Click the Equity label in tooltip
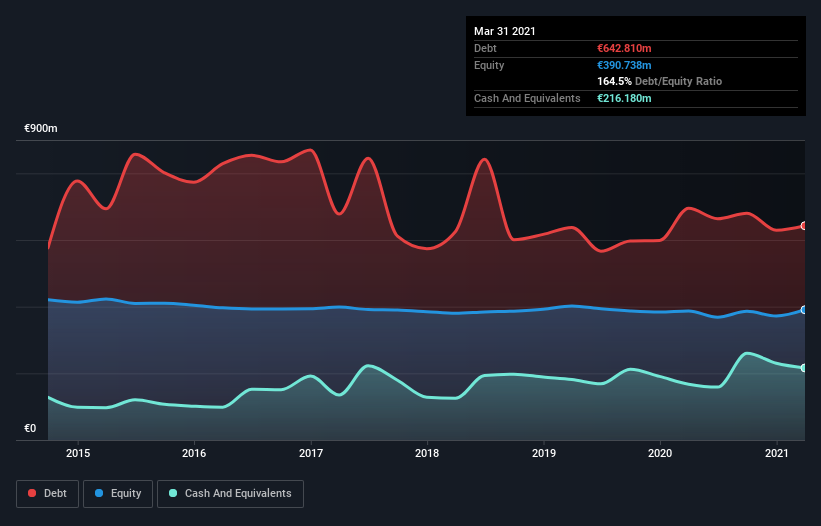The image size is (821, 526). pyautogui.click(x=489, y=65)
